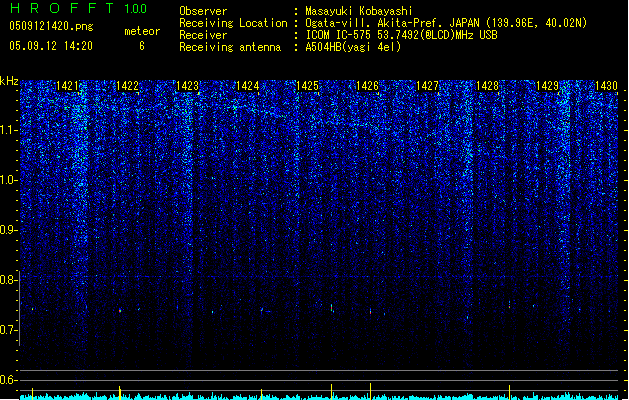The image size is (629, 400).
Task: Click the 1429 time axis label
Action: (548, 86)
